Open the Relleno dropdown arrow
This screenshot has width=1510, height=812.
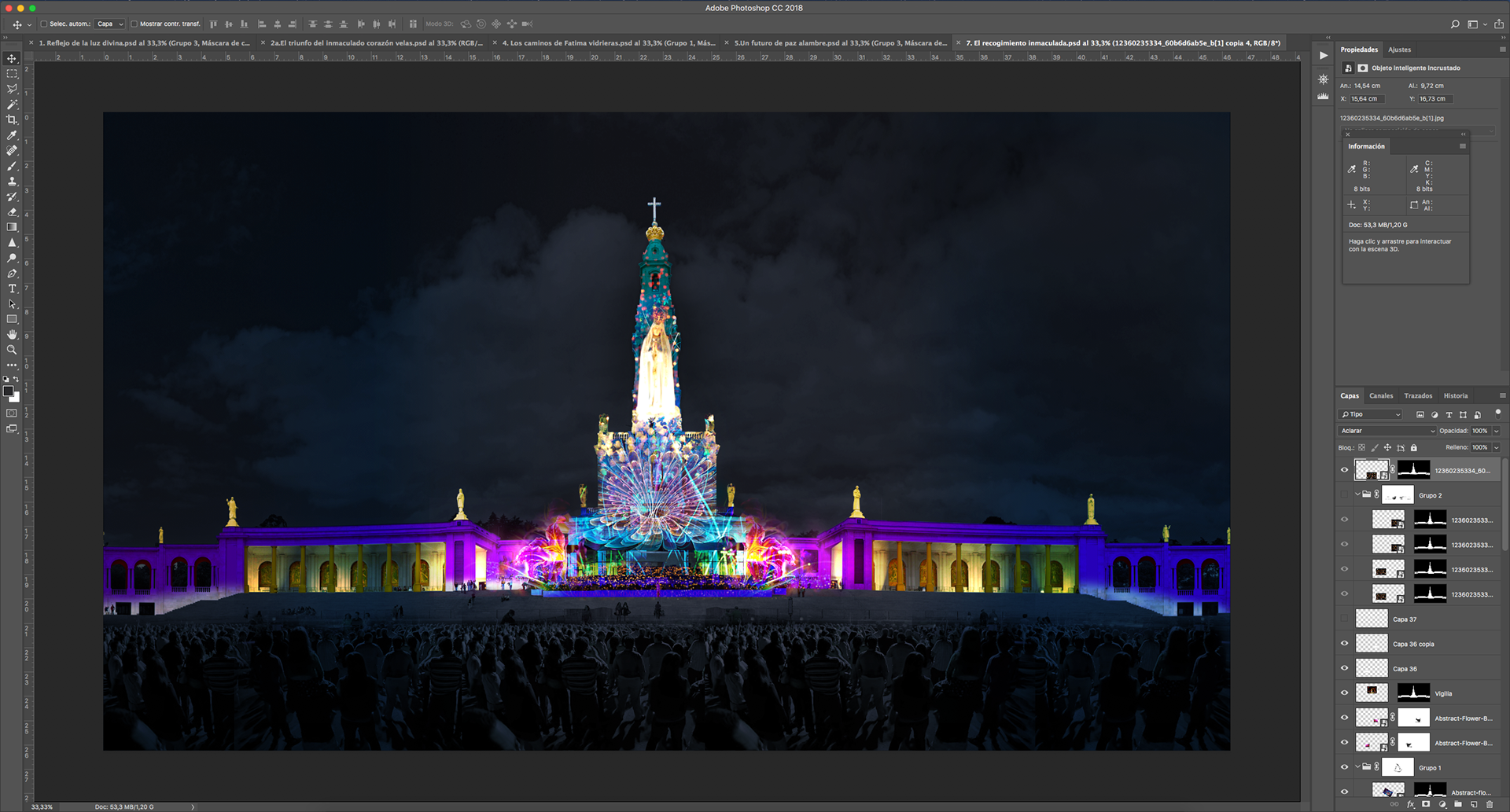point(1497,447)
